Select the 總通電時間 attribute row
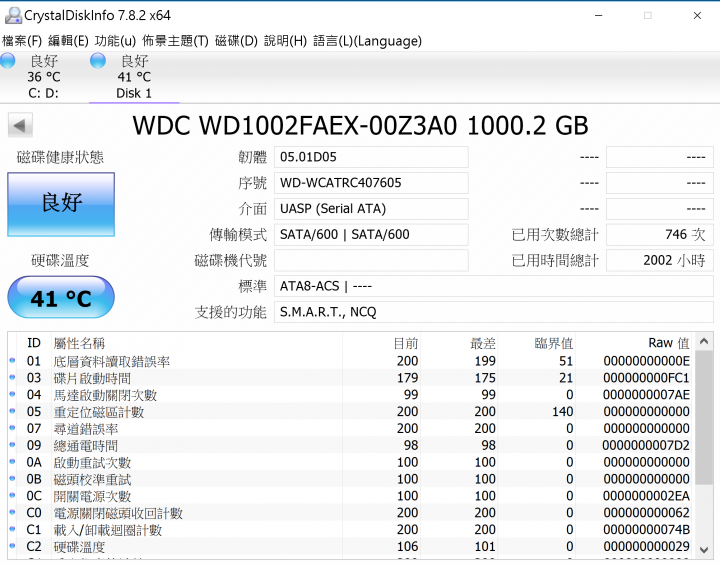Viewport: 720px width, 565px height. pos(351,445)
